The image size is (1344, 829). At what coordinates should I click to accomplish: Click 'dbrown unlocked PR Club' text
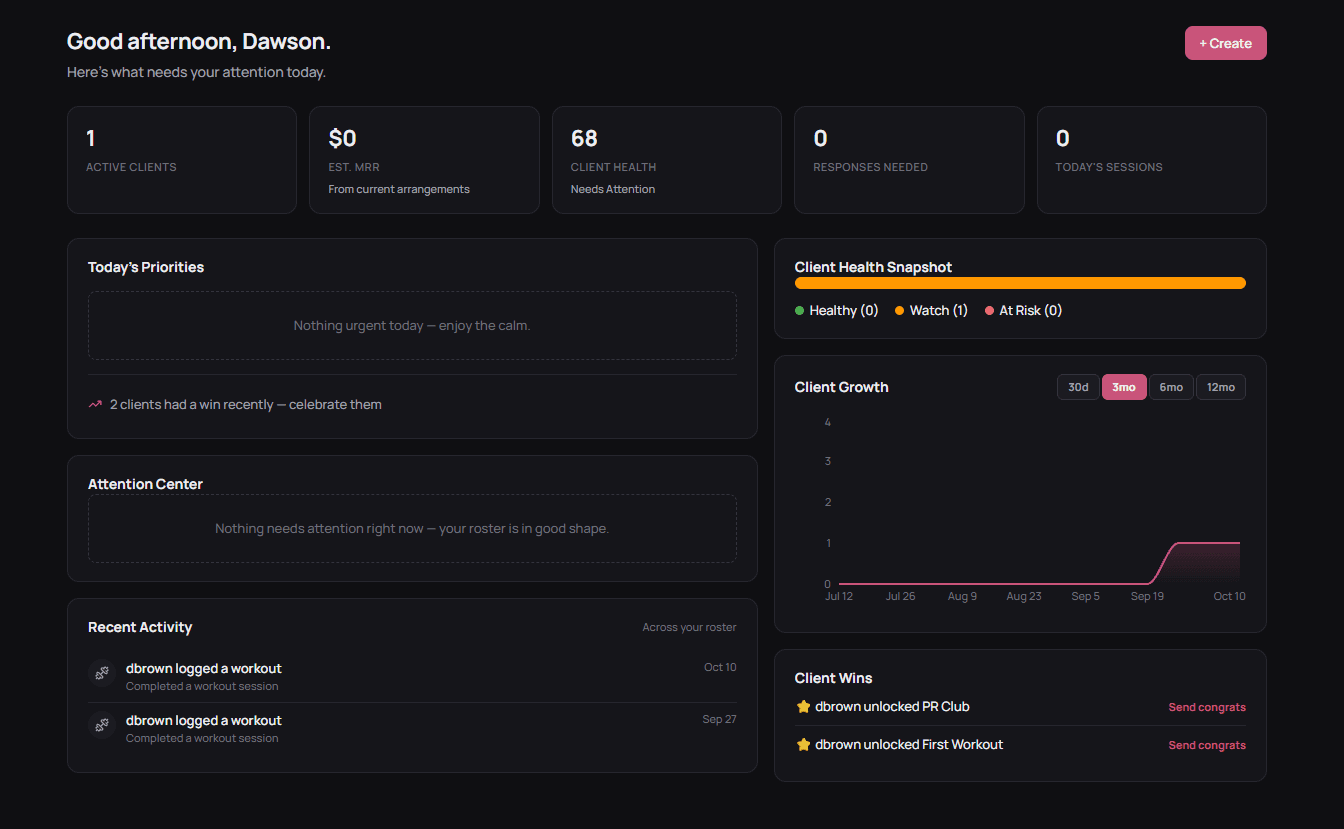tap(892, 706)
